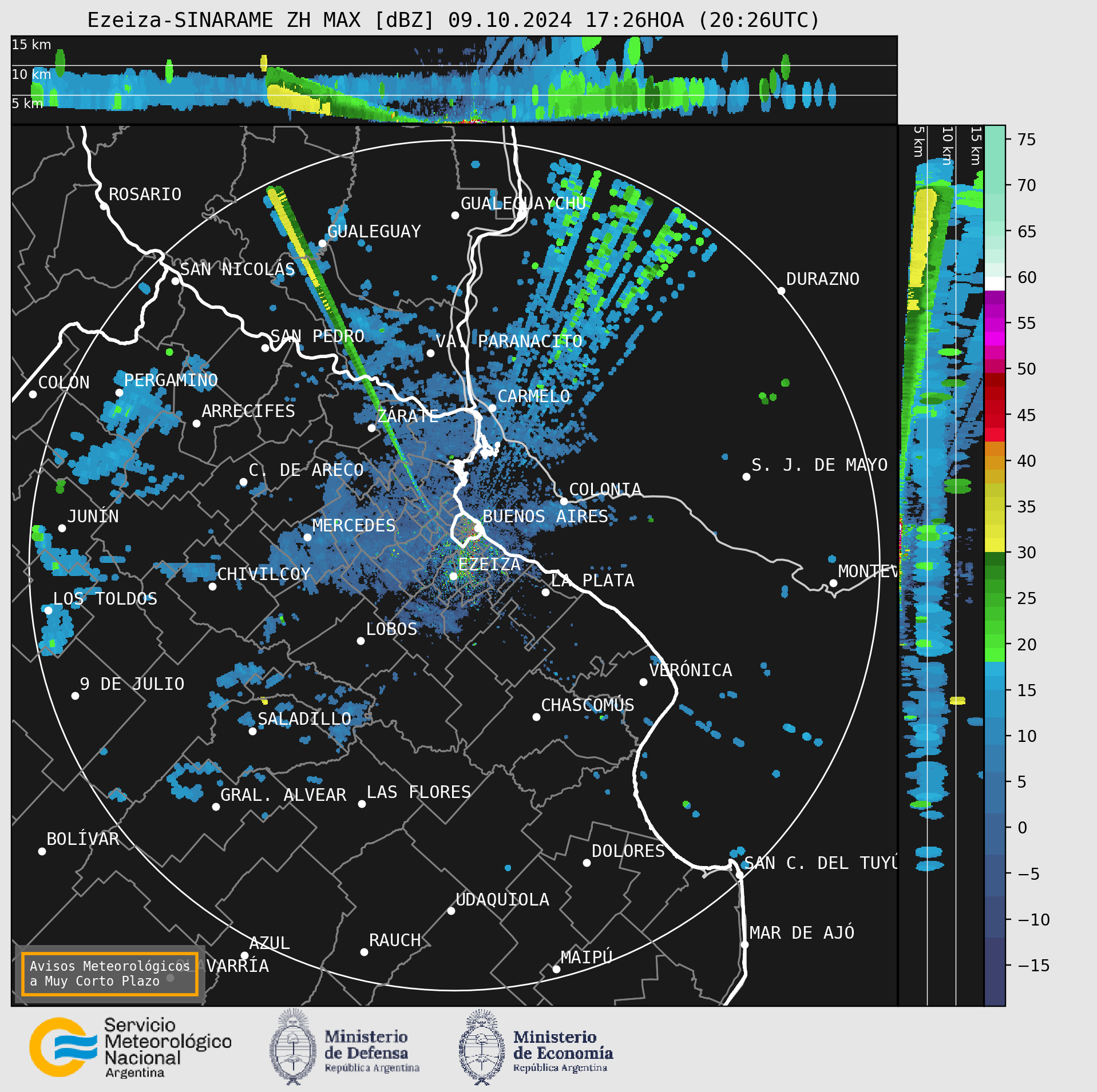The height and width of the screenshot is (1092, 1097).
Task: Click the white dot marking Rosario
Action: (x=104, y=207)
